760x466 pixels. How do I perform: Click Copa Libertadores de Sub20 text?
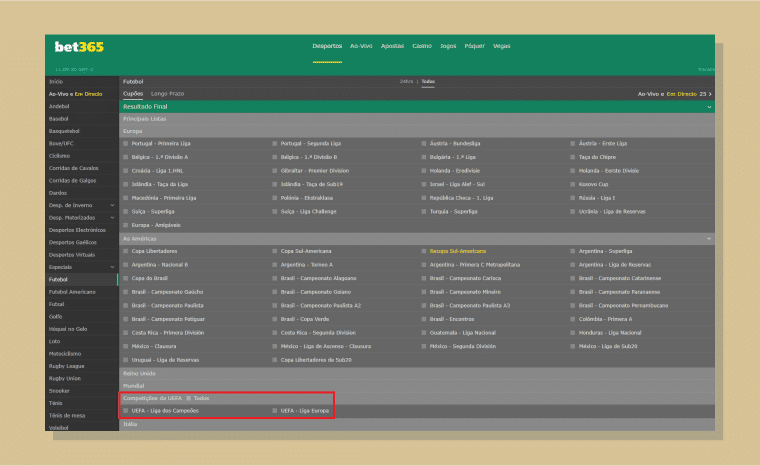pos(316,360)
